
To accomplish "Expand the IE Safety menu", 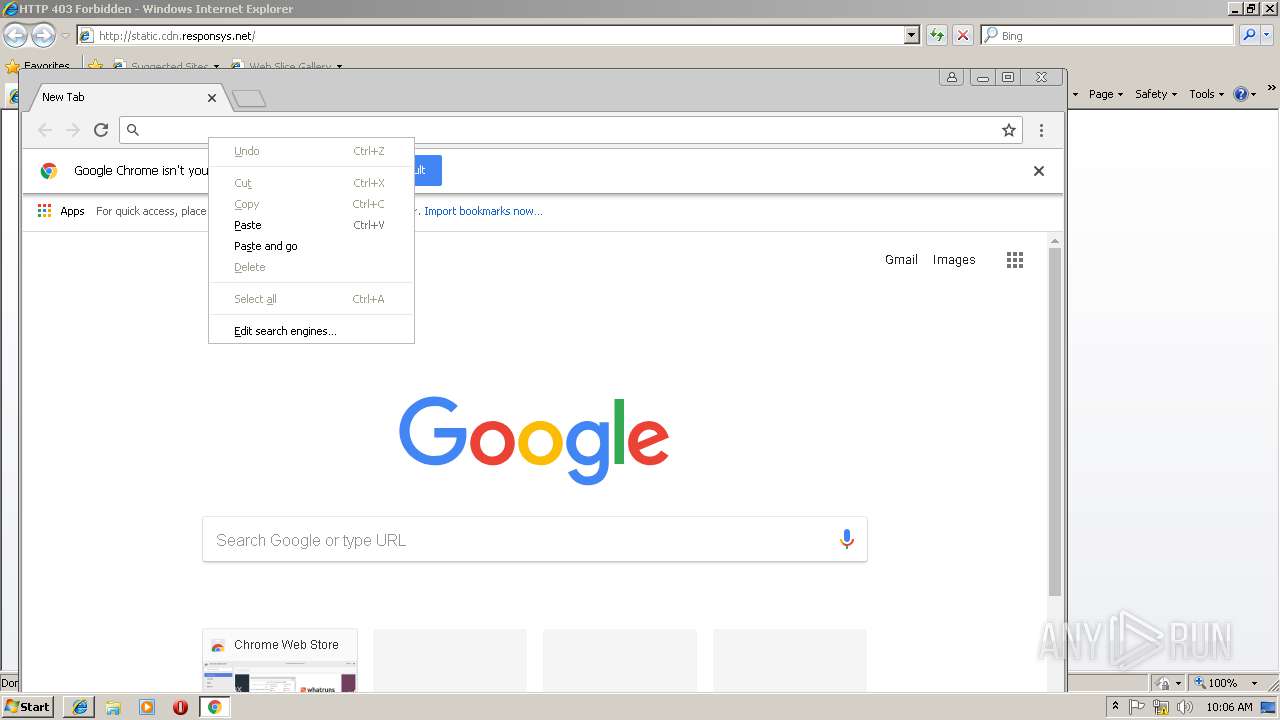I will 1157,94.
